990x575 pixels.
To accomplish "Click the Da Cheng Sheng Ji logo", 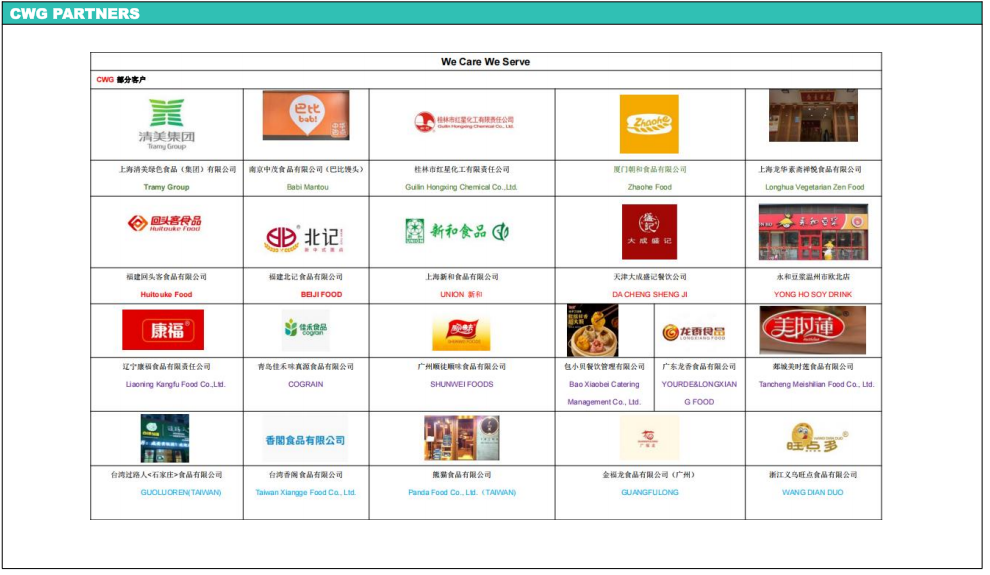I will pyautogui.click(x=649, y=232).
